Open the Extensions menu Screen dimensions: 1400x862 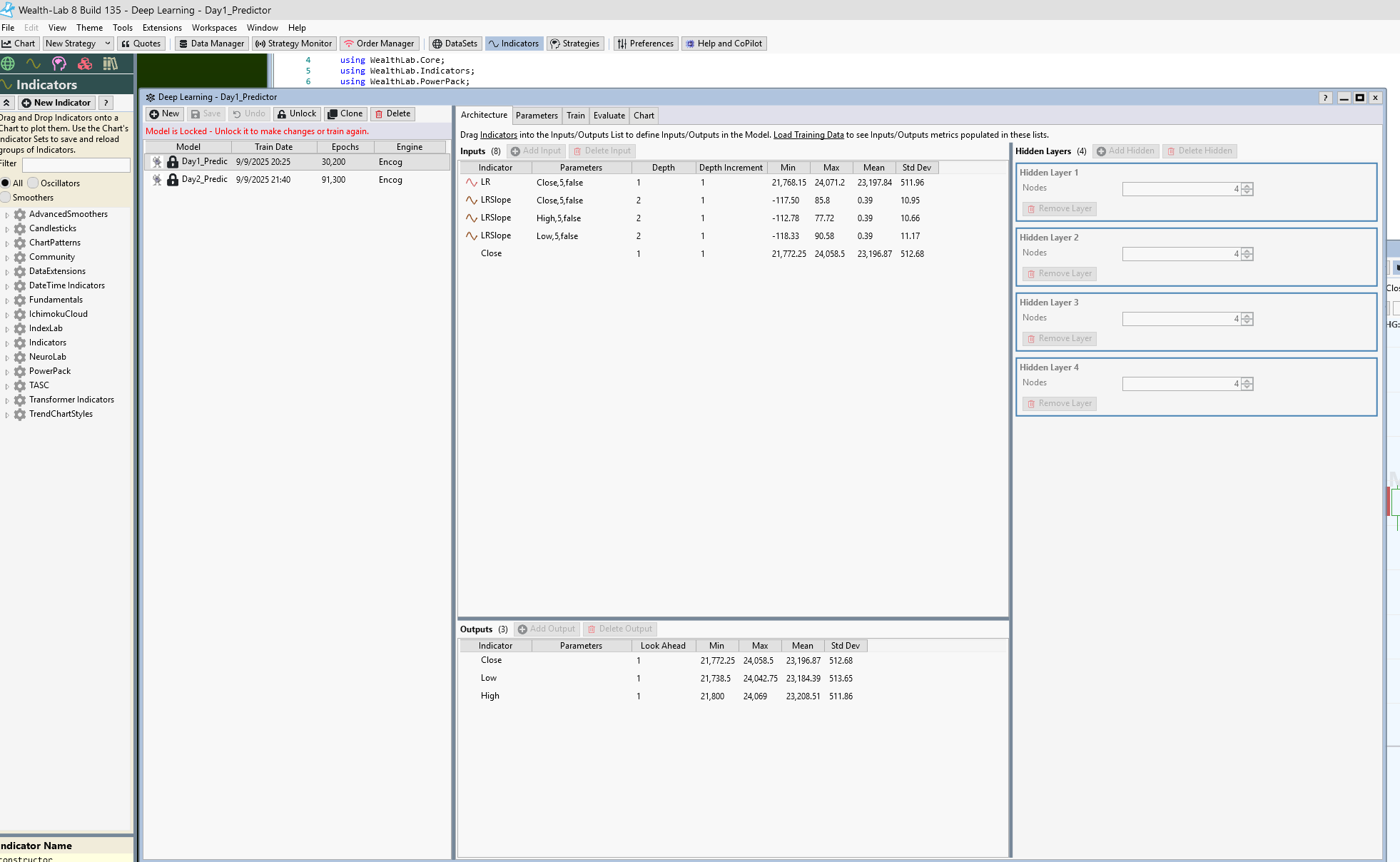click(162, 28)
